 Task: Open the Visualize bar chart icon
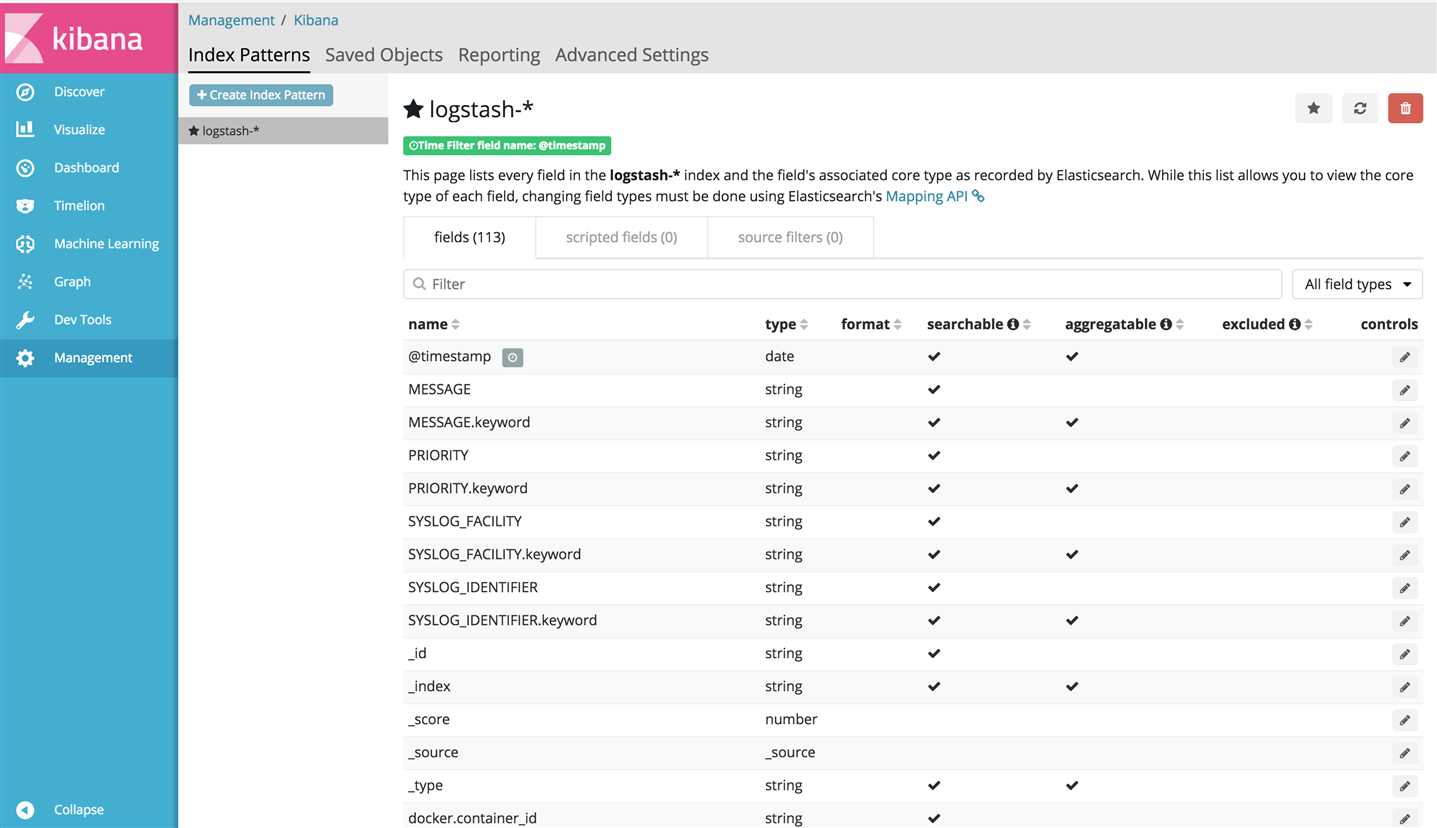click(25, 130)
